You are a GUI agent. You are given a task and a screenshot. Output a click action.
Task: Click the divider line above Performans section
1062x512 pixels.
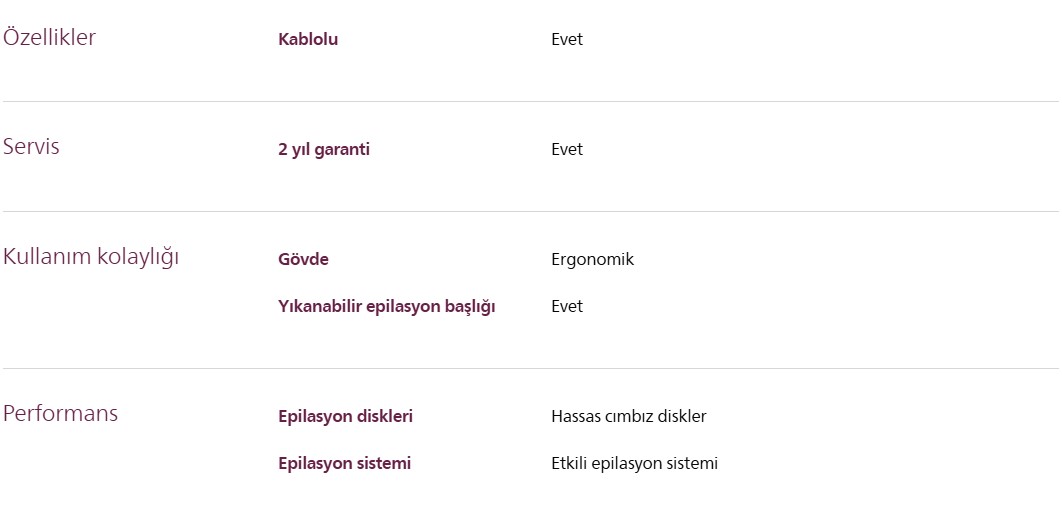click(x=530, y=368)
